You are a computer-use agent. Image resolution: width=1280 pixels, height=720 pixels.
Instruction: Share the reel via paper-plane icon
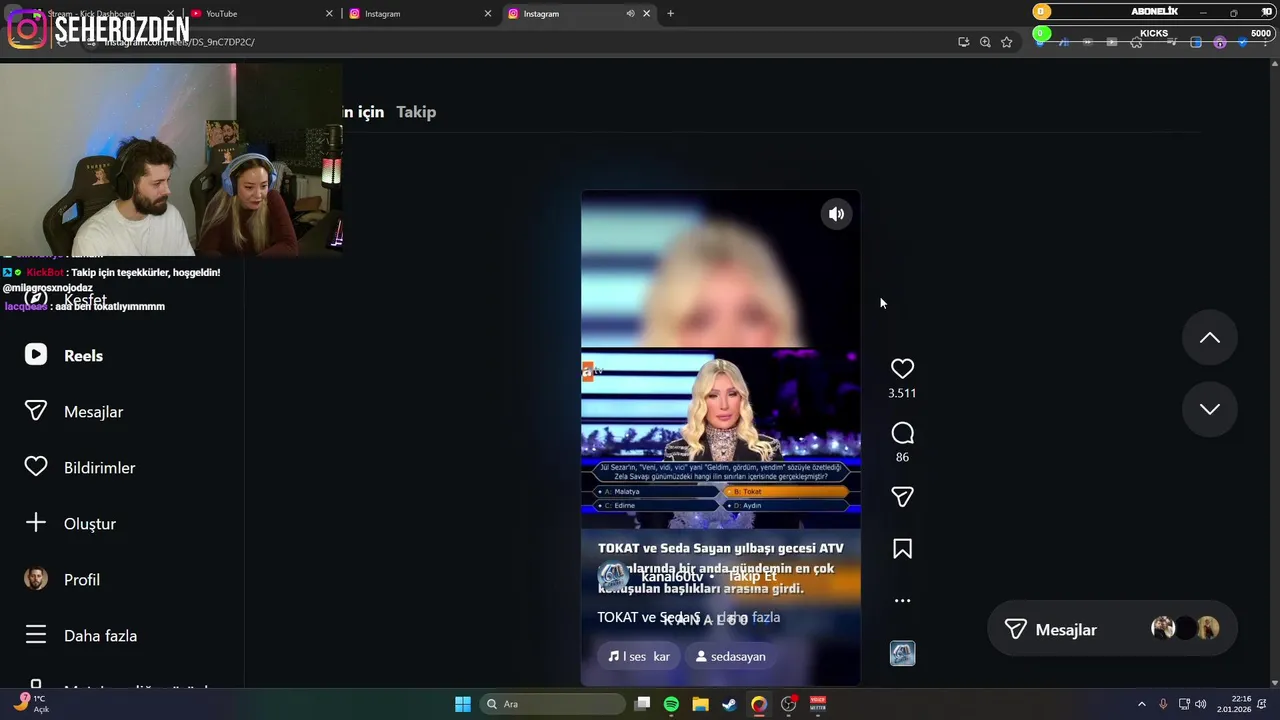pos(902,497)
